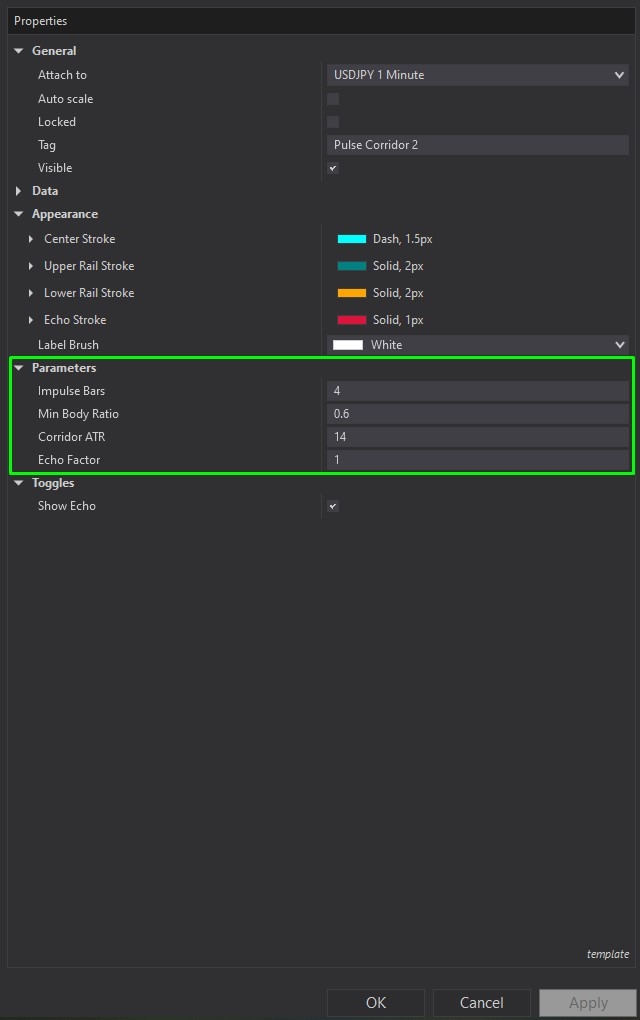
Task: Select the orange Lower Rail Stroke swatch
Action: coord(352,293)
